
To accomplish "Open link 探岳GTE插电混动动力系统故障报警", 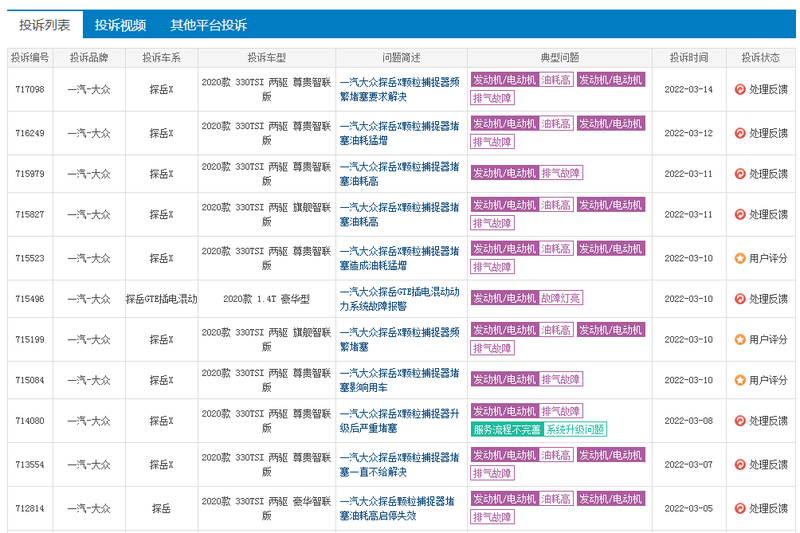I will click(x=399, y=299).
